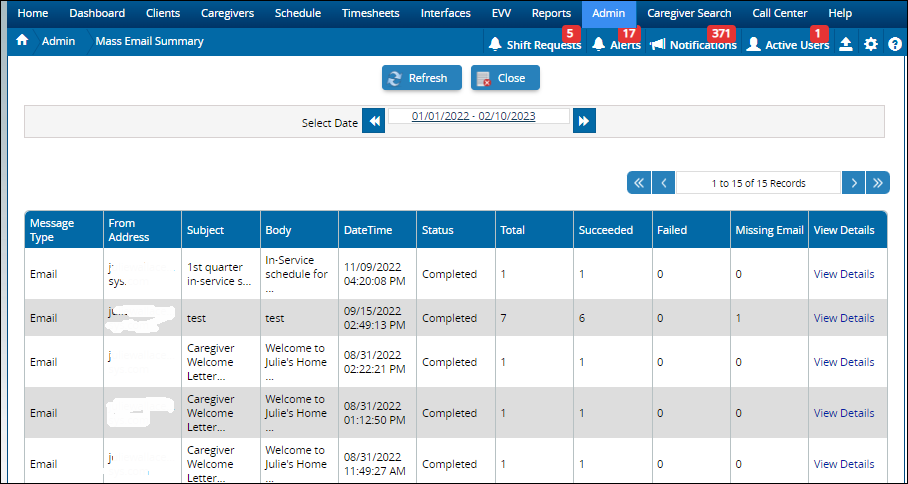The width and height of the screenshot is (908, 484).
Task: Go to the home icon in breadcrumb
Action: pyautogui.click(x=21, y=42)
